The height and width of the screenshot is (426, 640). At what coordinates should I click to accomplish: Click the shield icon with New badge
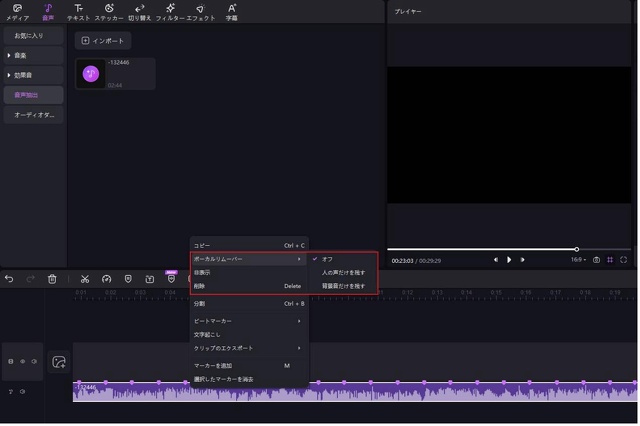[171, 278]
